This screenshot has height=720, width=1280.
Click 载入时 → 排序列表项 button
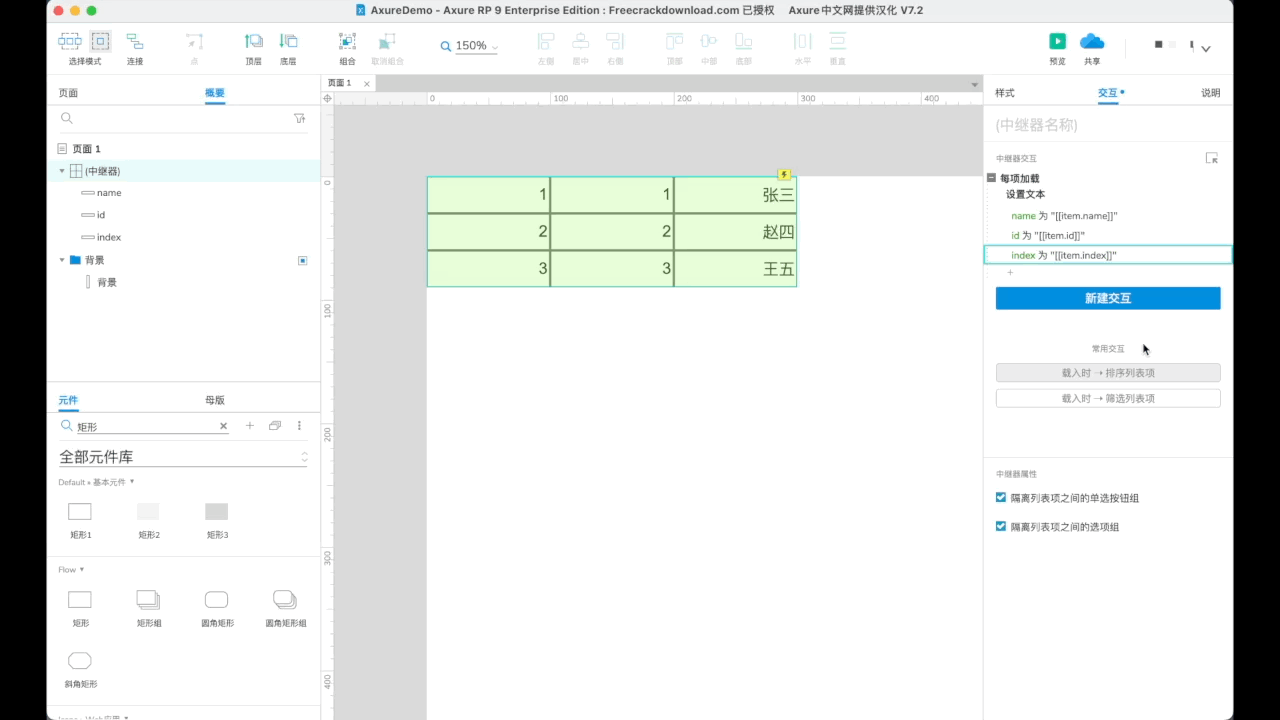click(x=1108, y=373)
